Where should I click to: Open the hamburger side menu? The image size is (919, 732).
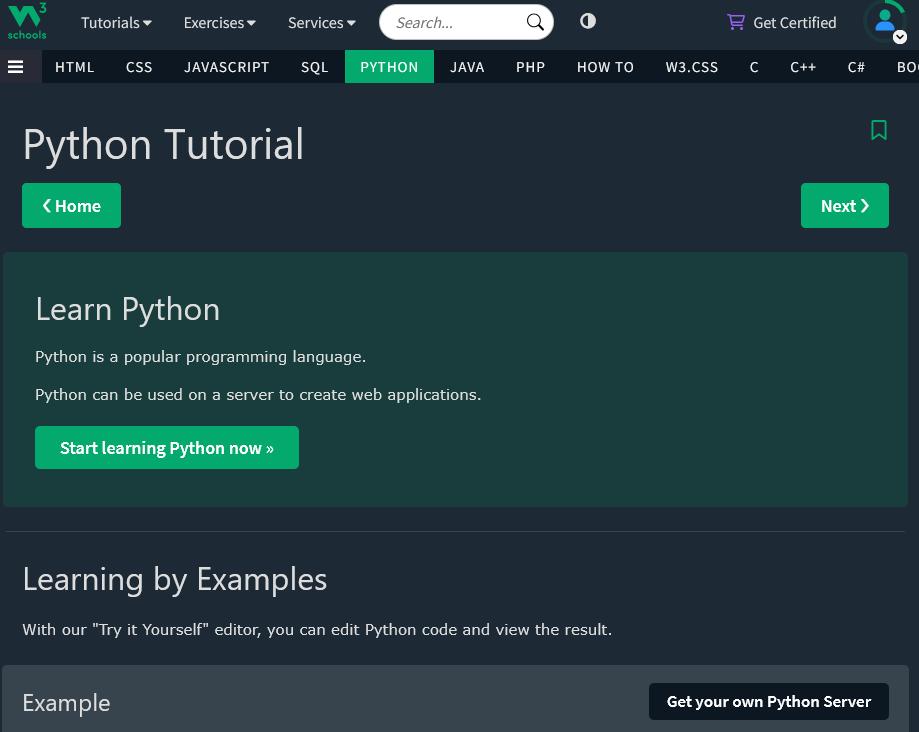click(x=16, y=67)
